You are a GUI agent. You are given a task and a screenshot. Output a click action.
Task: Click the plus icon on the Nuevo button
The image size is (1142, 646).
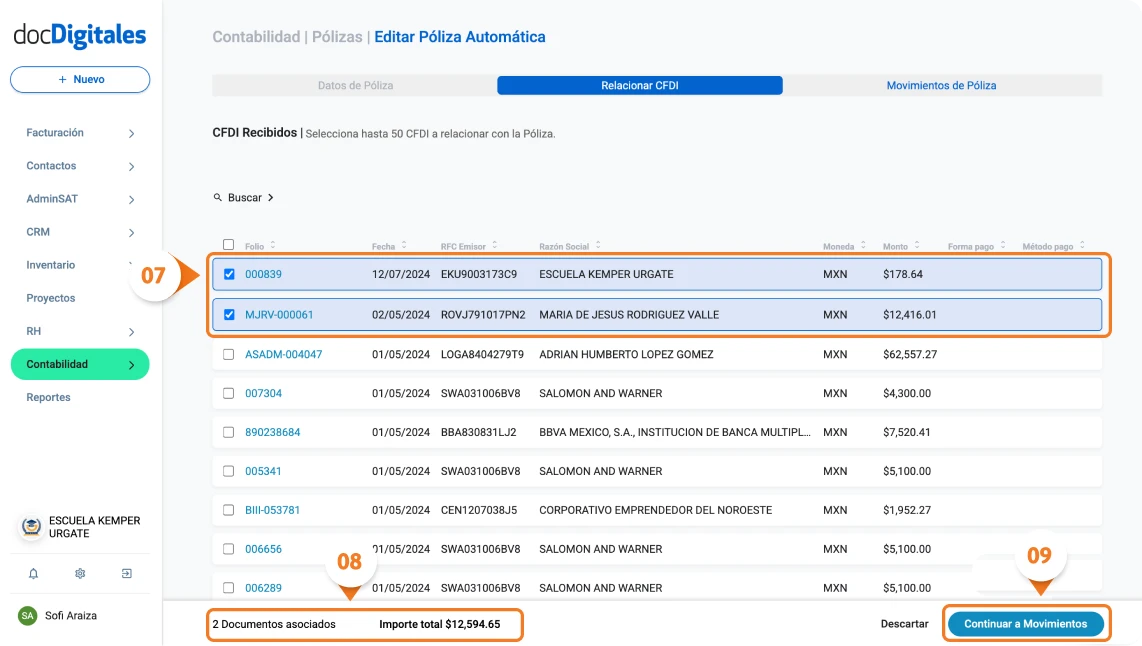click(62, 80)
